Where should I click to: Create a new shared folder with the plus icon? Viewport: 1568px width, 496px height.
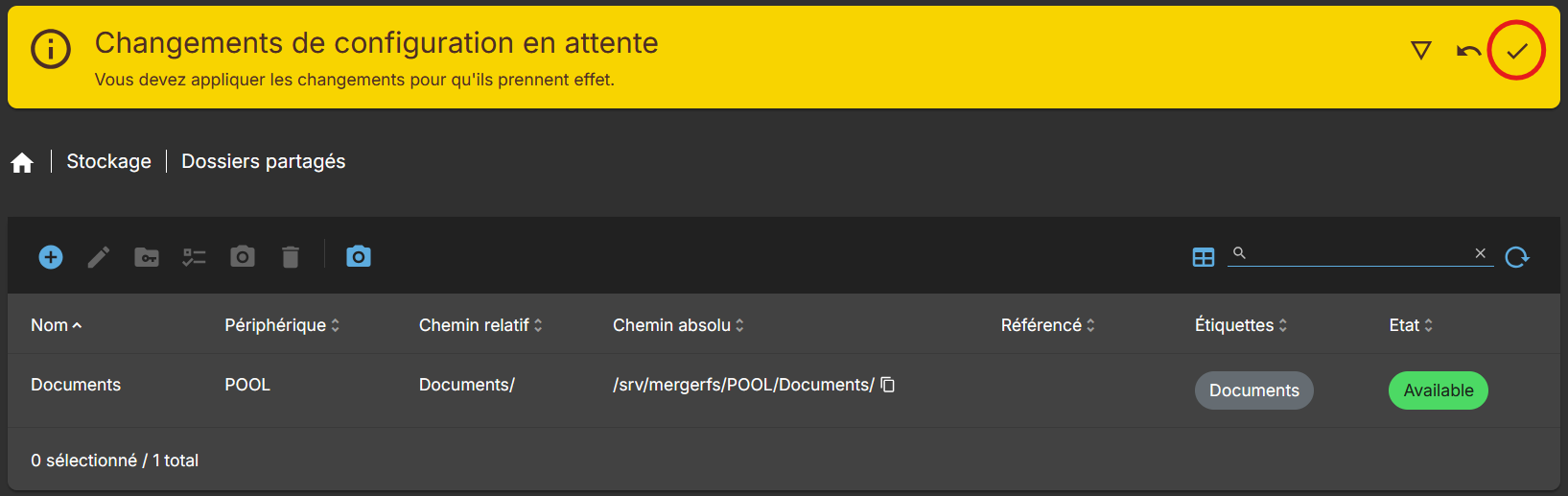tap(51, 256)
